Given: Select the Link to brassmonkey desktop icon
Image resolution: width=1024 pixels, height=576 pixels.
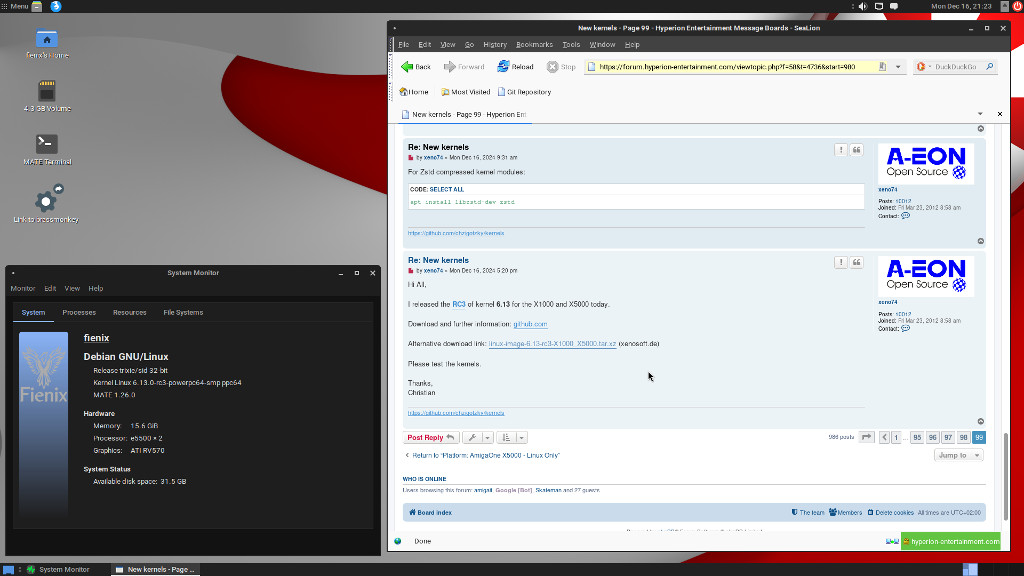Looking at the screenshot, I should click(x=46, y=204).
